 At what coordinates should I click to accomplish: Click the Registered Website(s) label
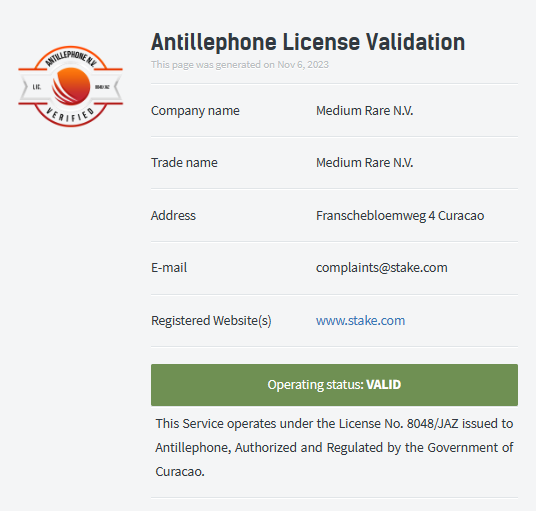(211, 321)
